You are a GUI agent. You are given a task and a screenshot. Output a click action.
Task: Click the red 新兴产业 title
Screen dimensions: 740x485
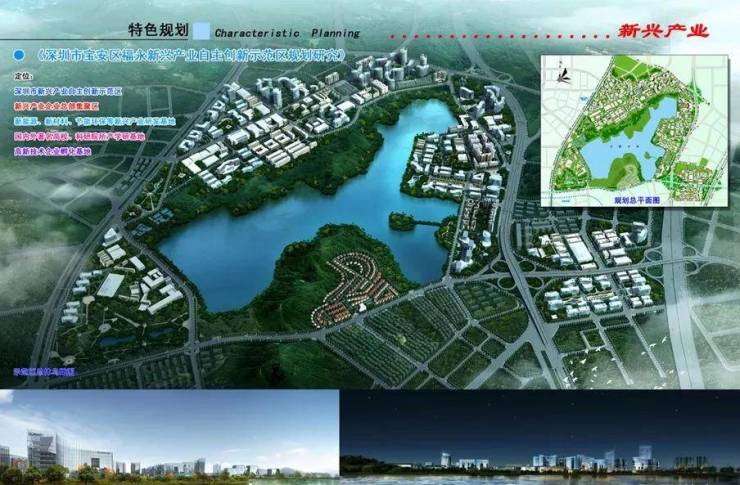663,31
